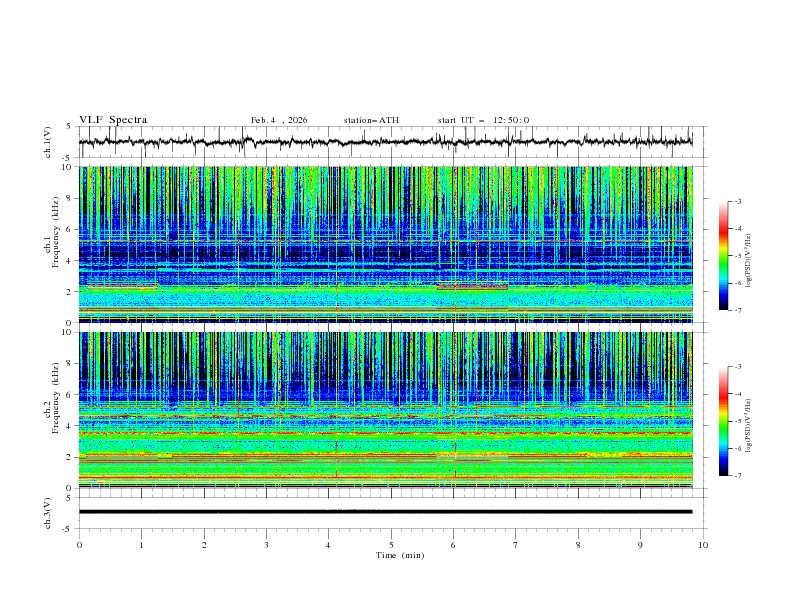The image size is (792, 612).
Task: Click the ch.2 spectrogram color scale bar
Action: [x=723, y=421]
